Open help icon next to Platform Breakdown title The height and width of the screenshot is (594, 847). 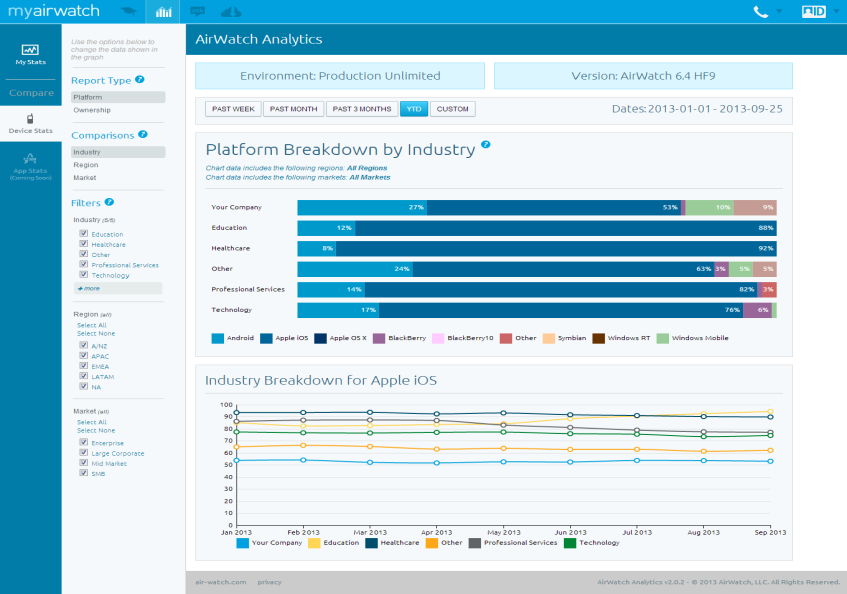point(486,144)
